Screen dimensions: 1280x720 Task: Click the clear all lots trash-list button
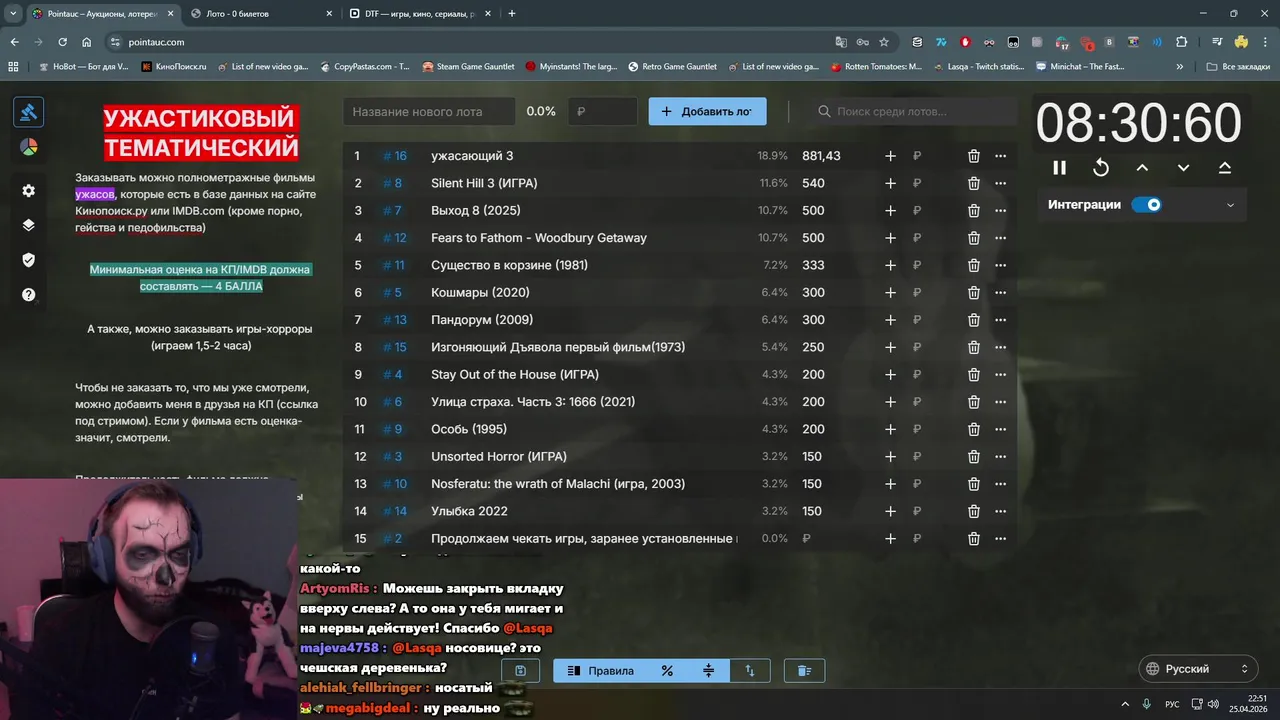coord(804,671)
